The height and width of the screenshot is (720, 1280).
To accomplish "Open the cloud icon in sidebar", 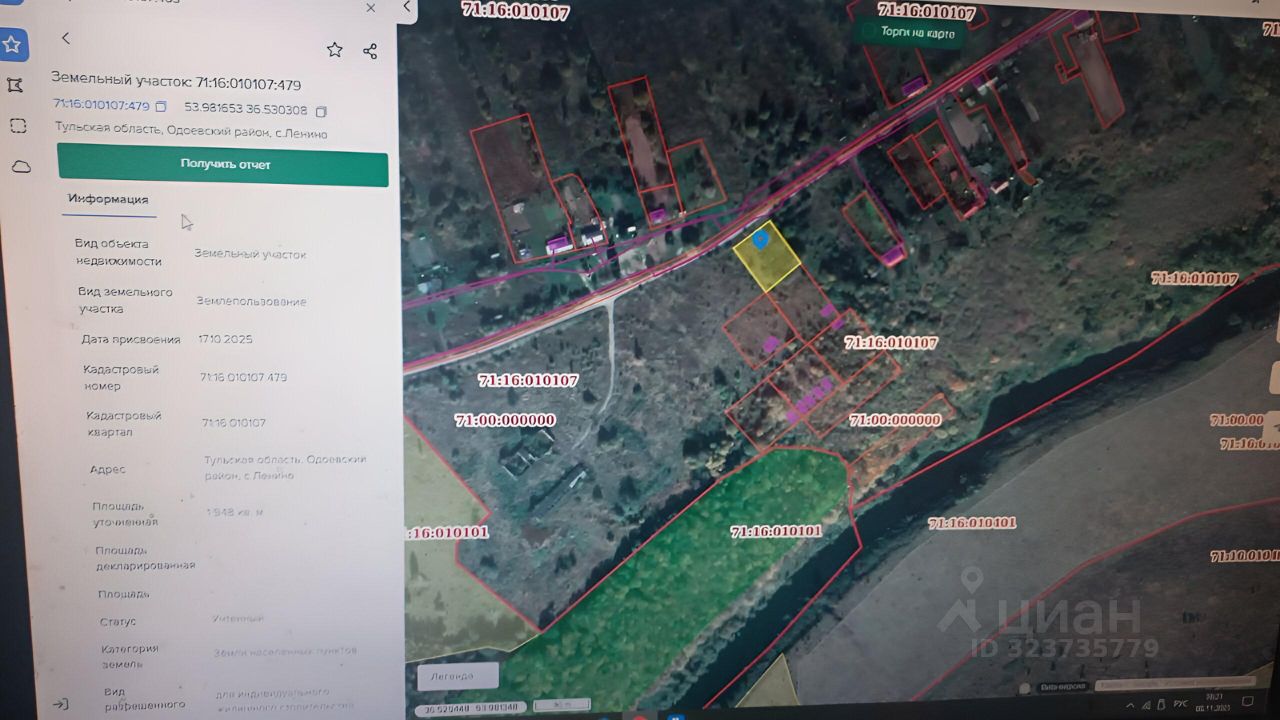I will coord(21,167).
